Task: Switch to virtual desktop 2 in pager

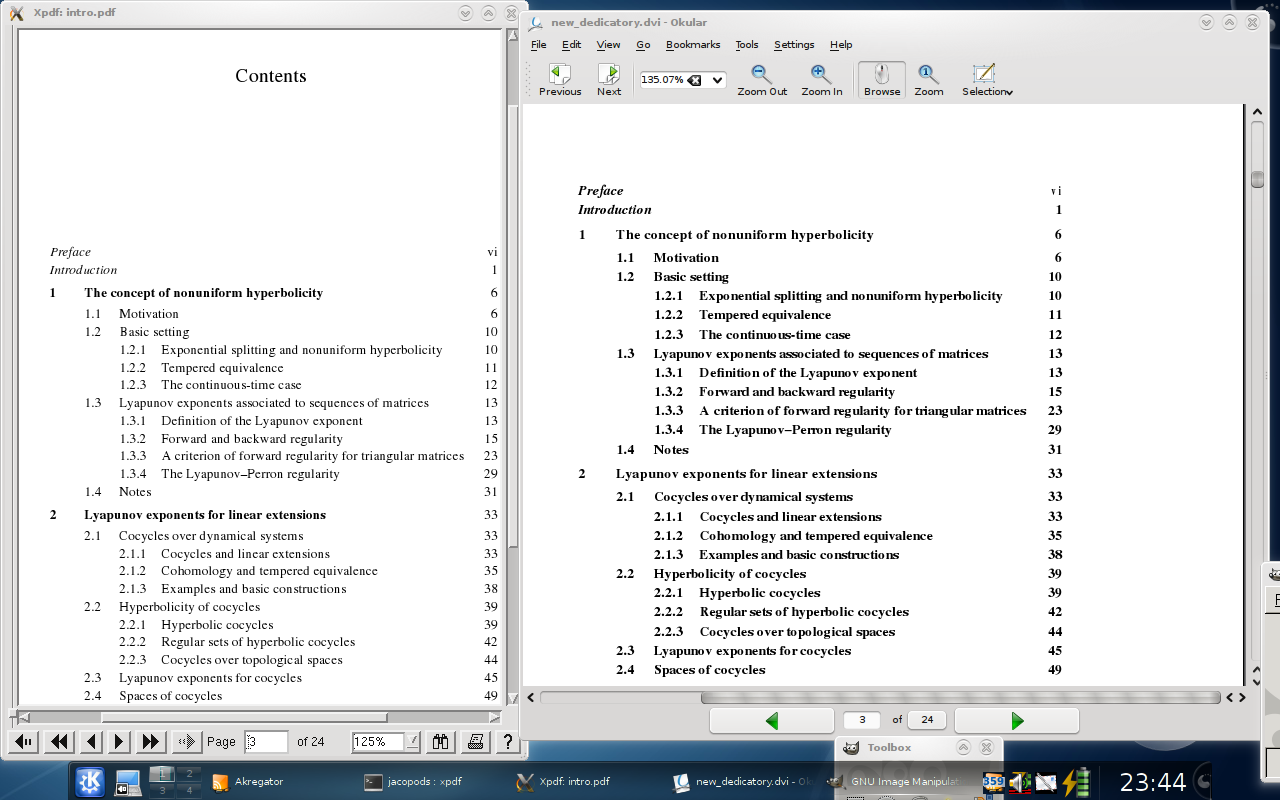Action: 188,773
